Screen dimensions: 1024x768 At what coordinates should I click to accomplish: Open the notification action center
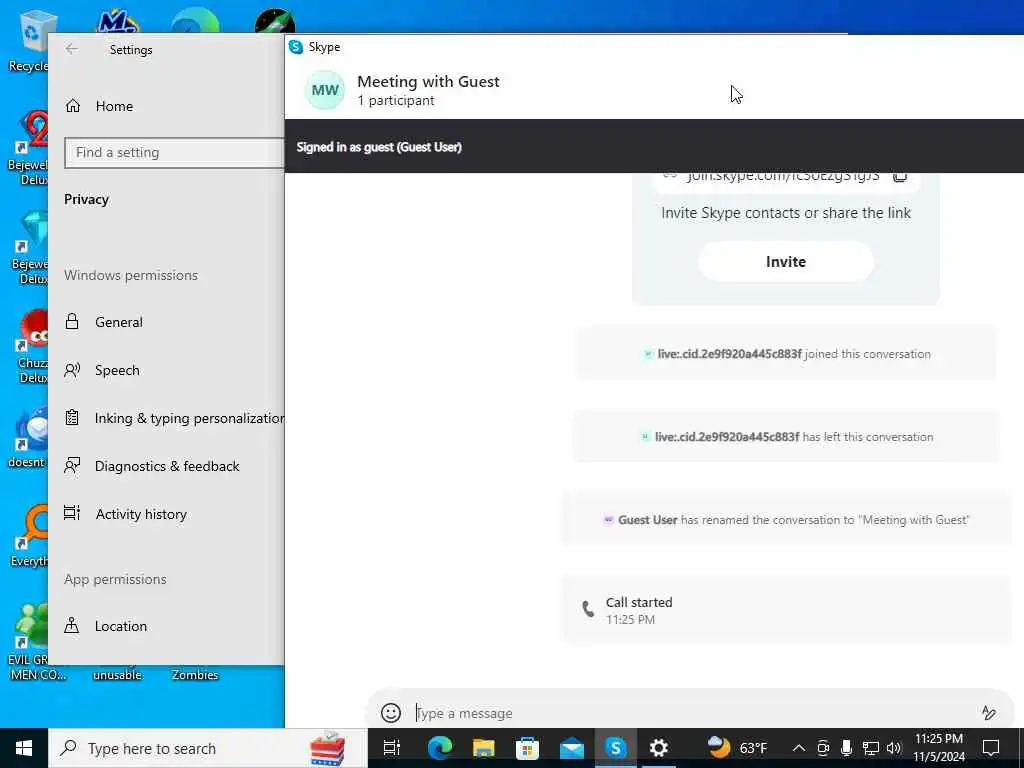991,748
